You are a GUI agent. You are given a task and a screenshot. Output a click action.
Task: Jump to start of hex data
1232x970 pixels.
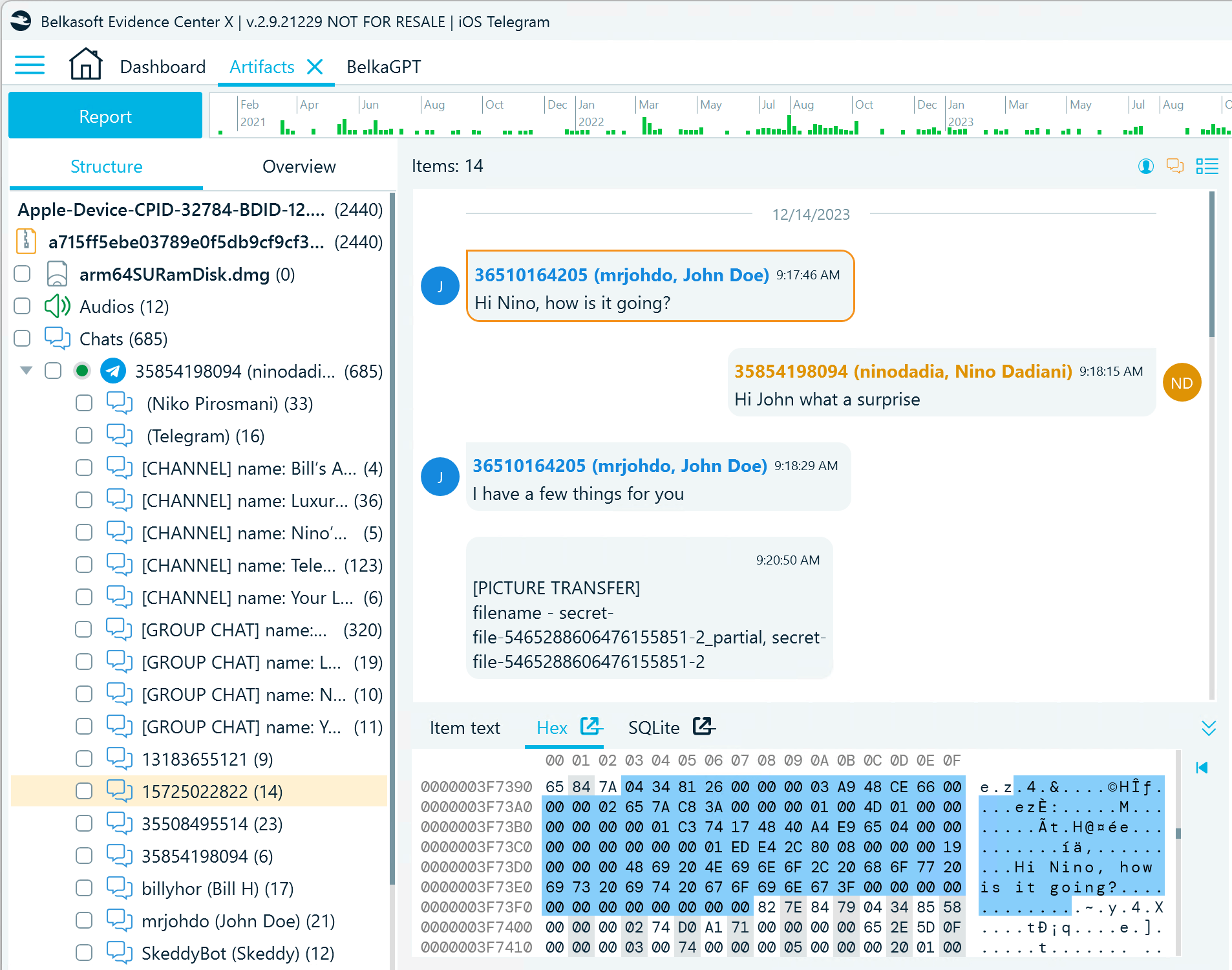tap(1202, 768)
